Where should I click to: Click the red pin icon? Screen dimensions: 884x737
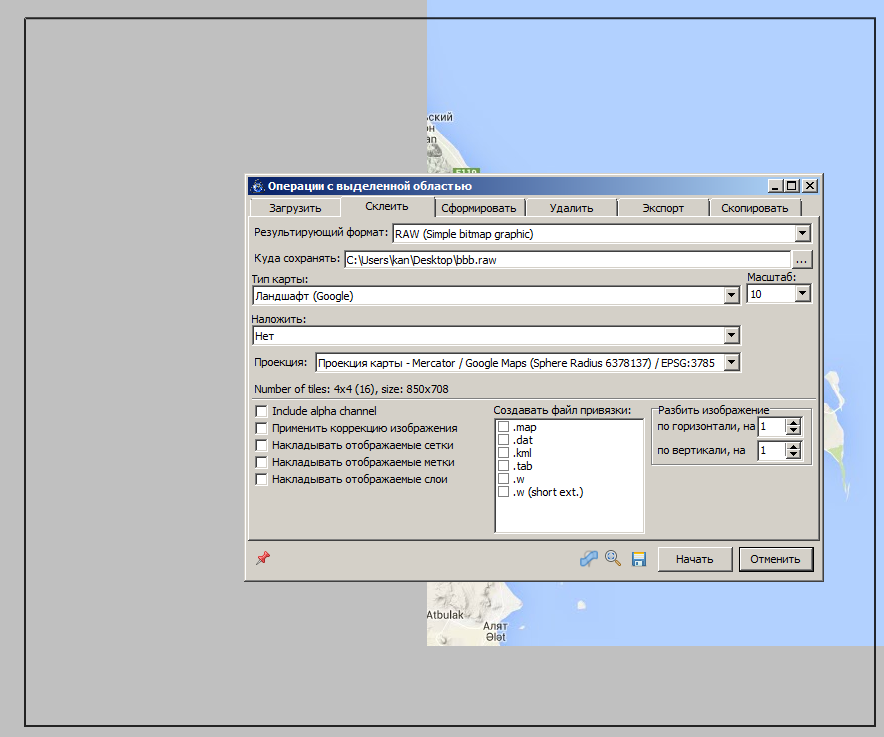click(x=262, y=558)
